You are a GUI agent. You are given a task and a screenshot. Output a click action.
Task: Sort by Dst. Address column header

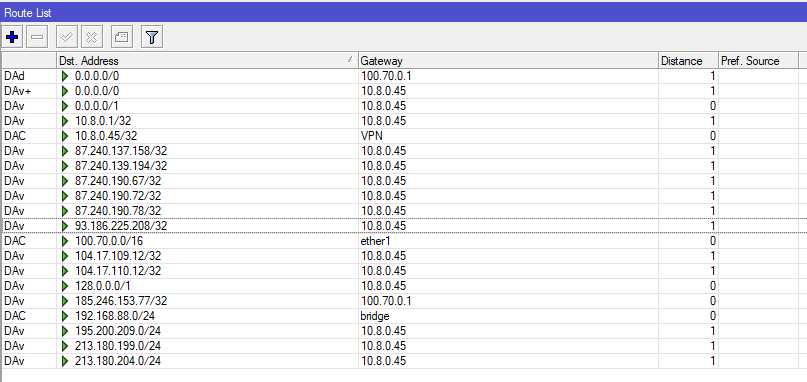pyautogui.click(x=207, y=61)
